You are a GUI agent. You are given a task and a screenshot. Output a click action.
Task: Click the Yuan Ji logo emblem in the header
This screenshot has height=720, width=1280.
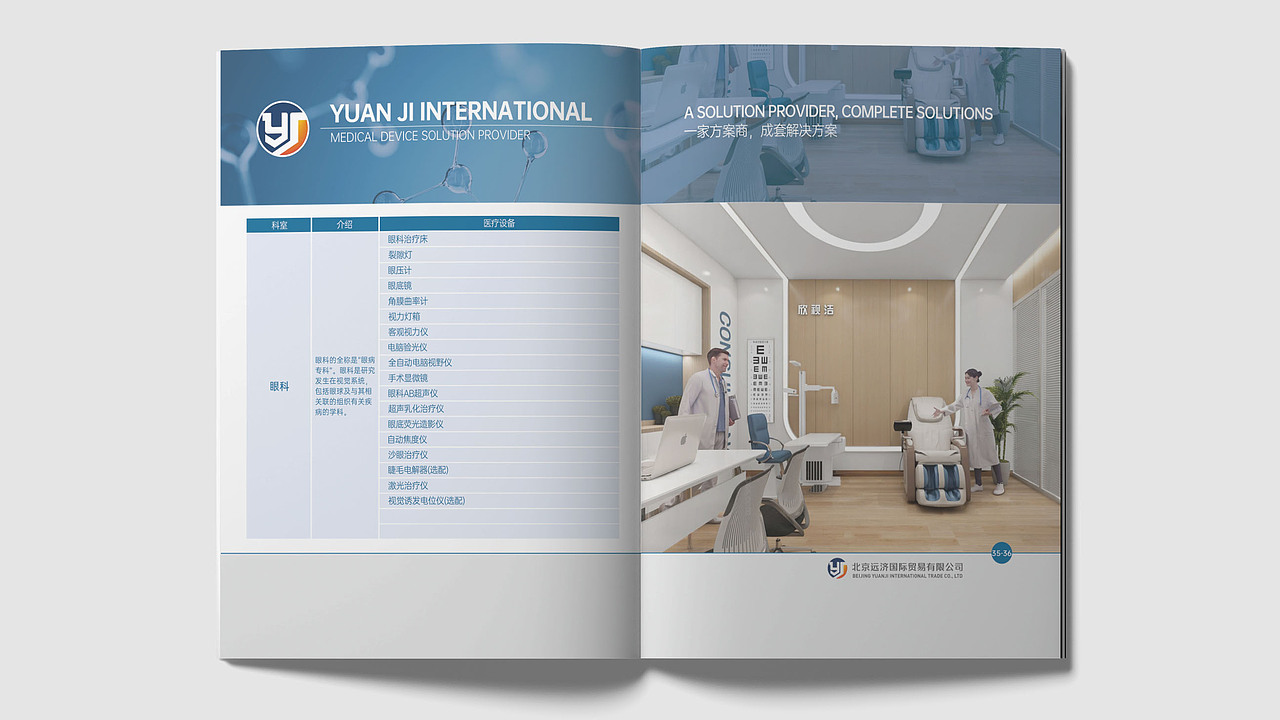(x=282, y=128)
